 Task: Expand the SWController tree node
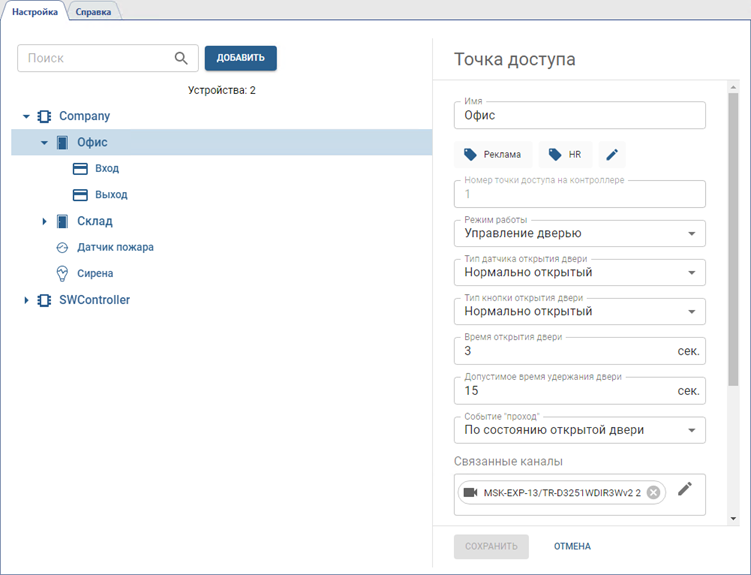click(27, 300)
